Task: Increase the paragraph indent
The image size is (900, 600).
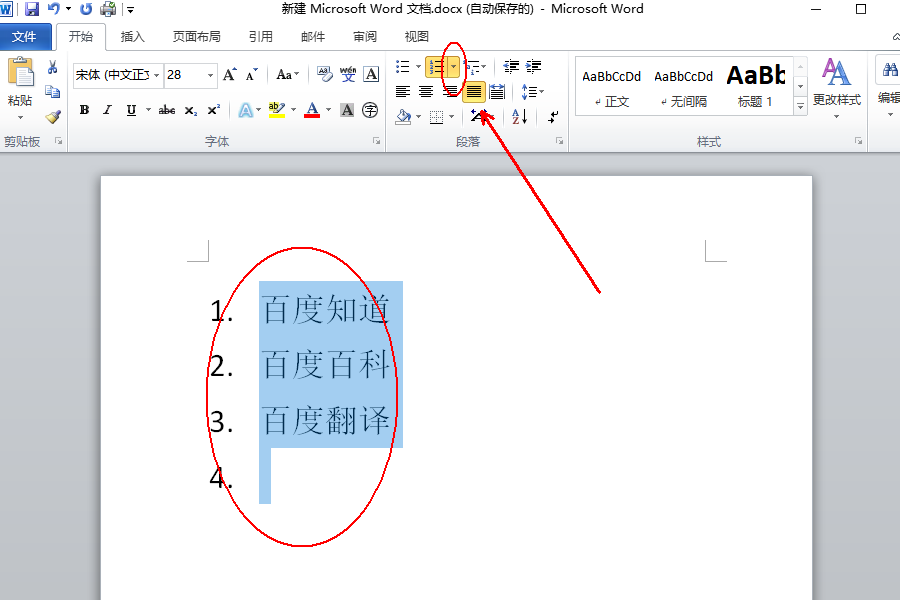Action: (x=533, y=67)
